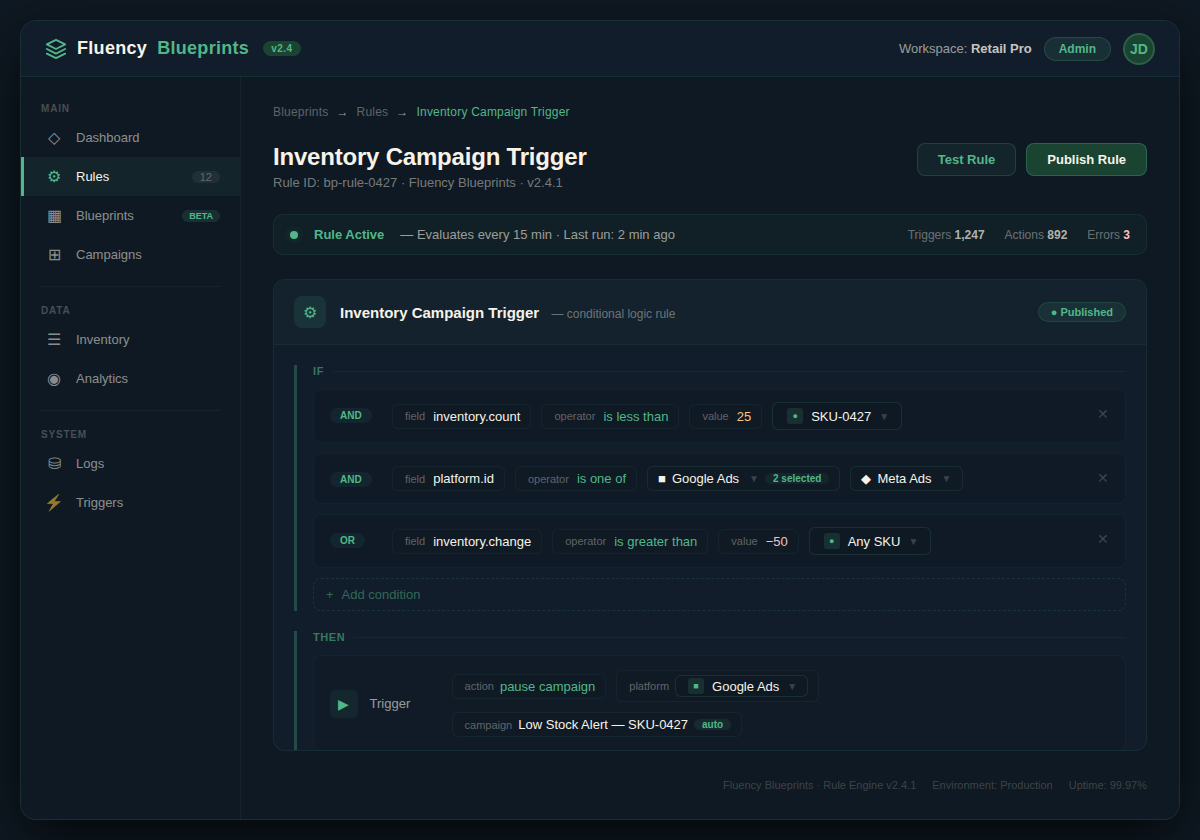Image resolution: width=1200 pixels, height=840 pixels.
Task: Edit the value 25 chip
Action: (725, 416)
